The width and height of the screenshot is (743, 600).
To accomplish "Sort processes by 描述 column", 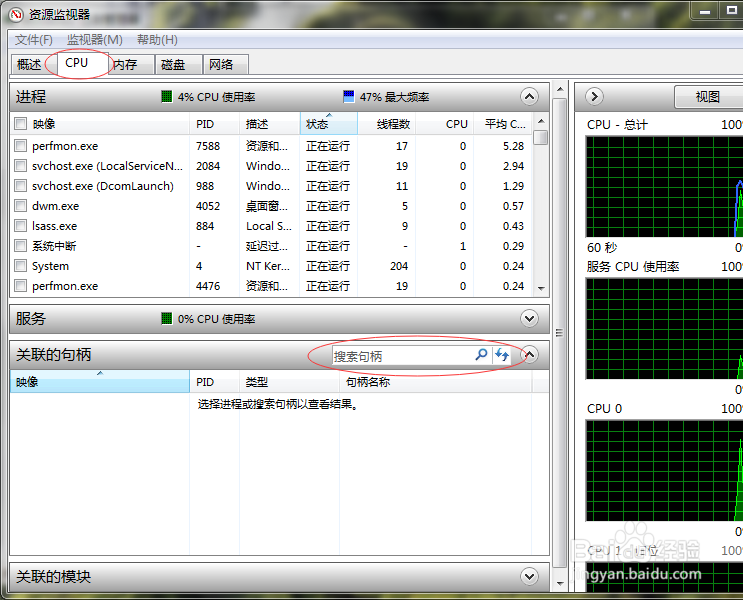I will click(270, 124).
